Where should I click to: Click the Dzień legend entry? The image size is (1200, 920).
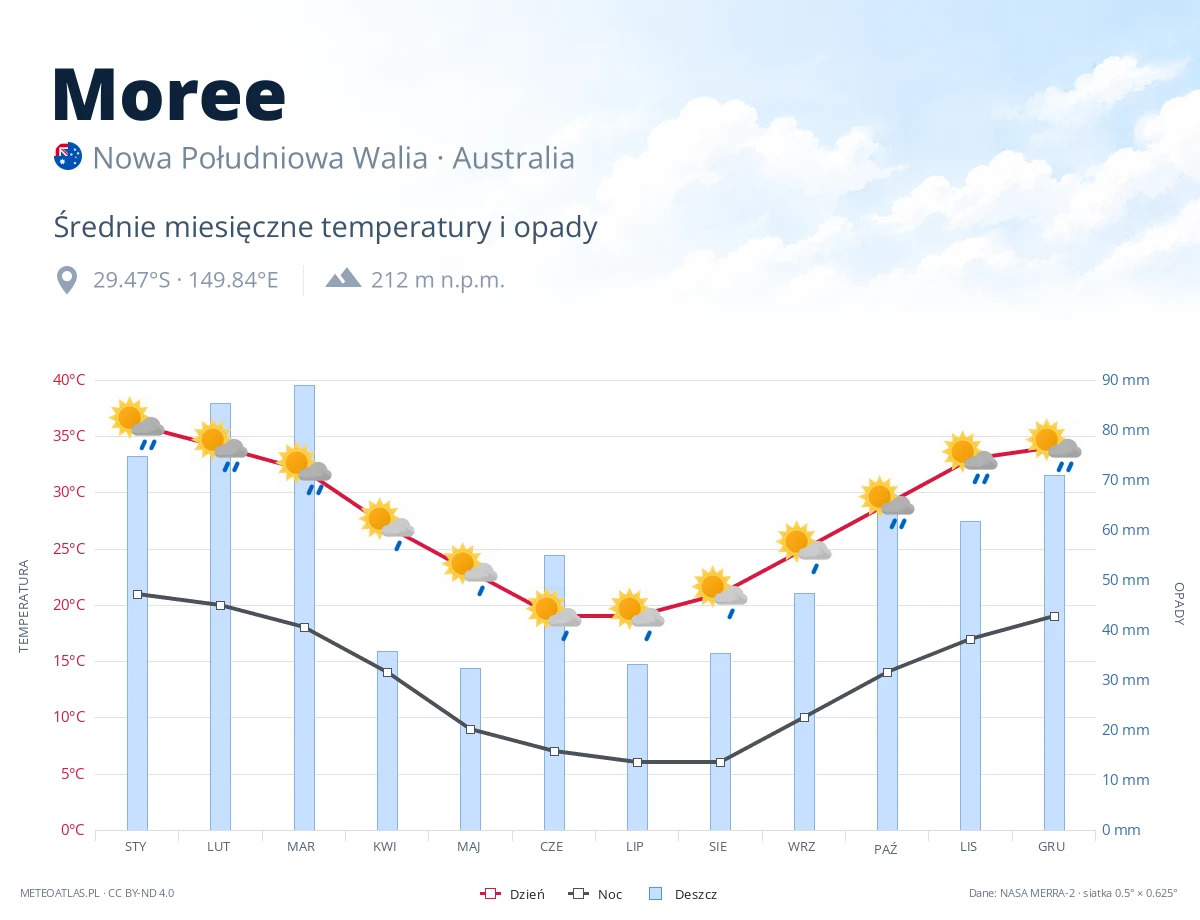coord(513,894)
